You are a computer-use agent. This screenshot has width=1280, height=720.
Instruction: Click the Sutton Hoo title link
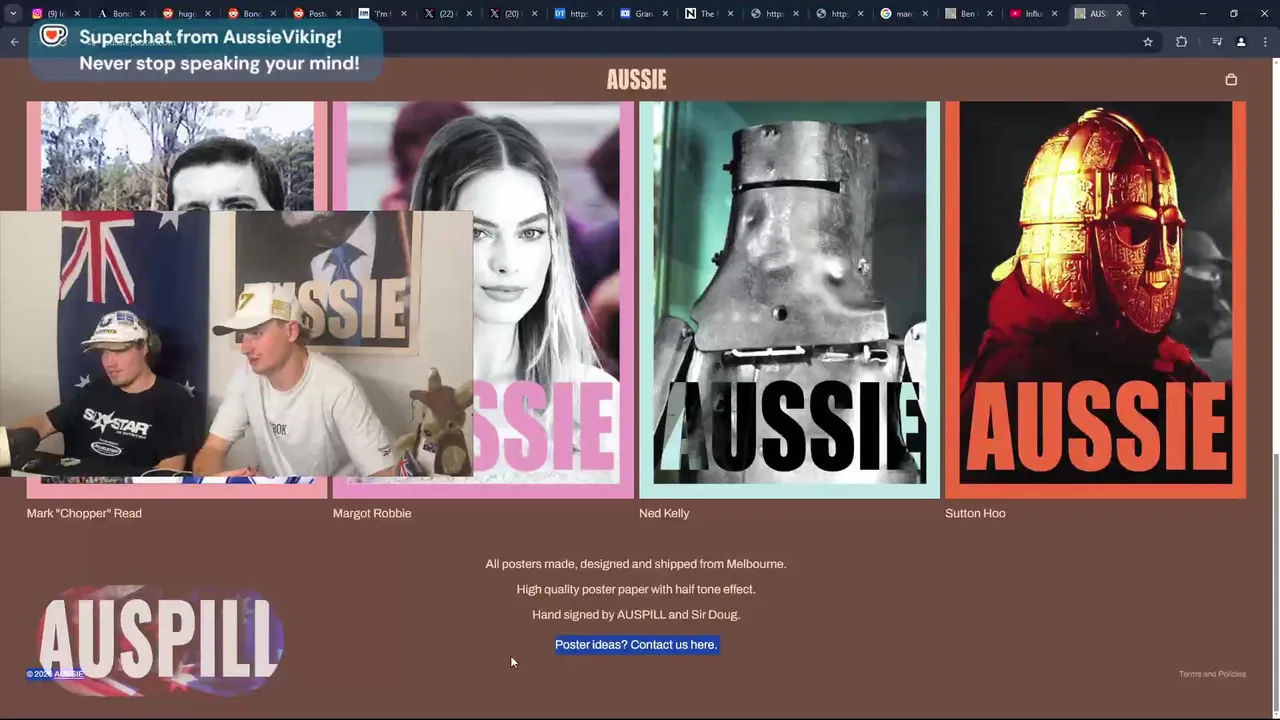click(975, 513)
